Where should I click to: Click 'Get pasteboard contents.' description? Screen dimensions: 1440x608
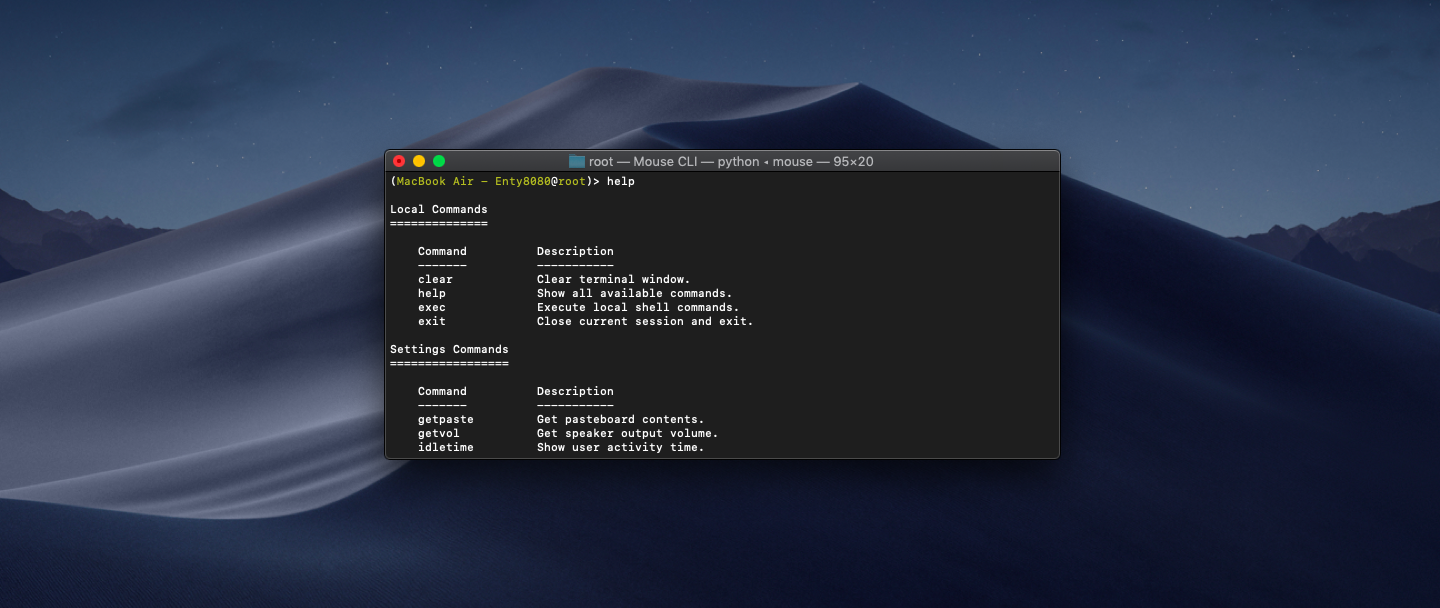[621, 419]
